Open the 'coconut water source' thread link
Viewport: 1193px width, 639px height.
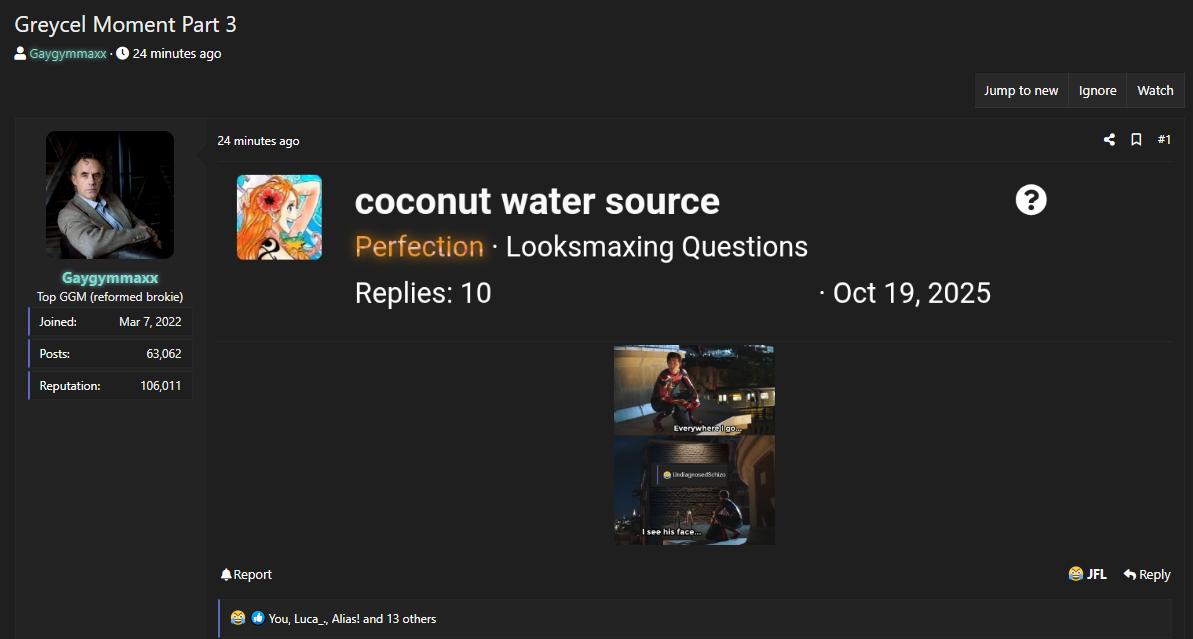pyautogui.click(x=537, y=201)
